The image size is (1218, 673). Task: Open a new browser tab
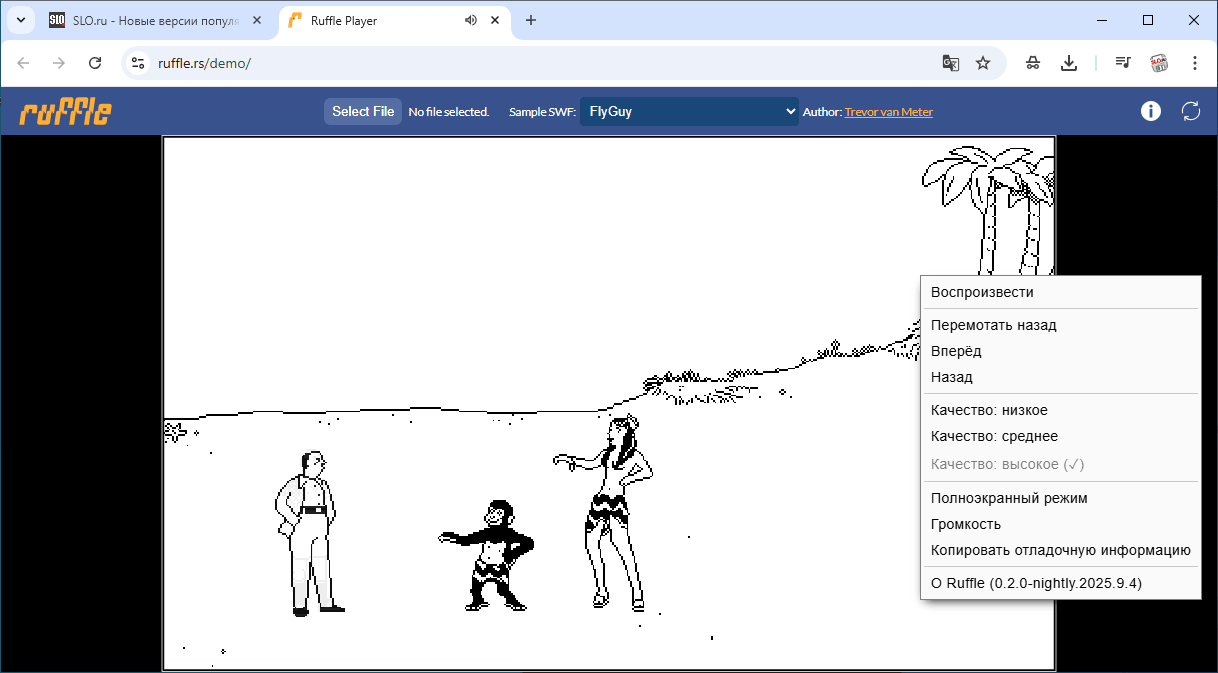[x=531, y=20]
